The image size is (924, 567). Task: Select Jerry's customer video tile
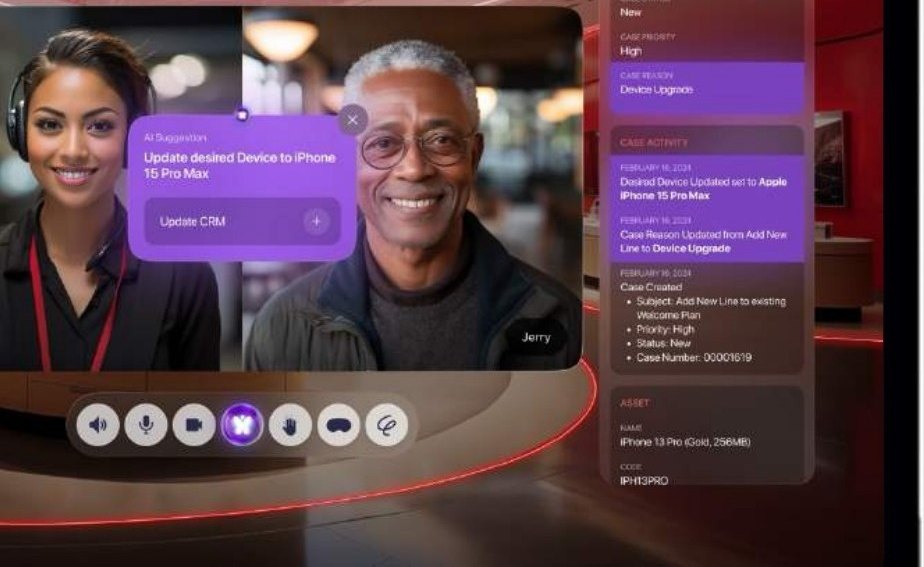click(412, 189)
